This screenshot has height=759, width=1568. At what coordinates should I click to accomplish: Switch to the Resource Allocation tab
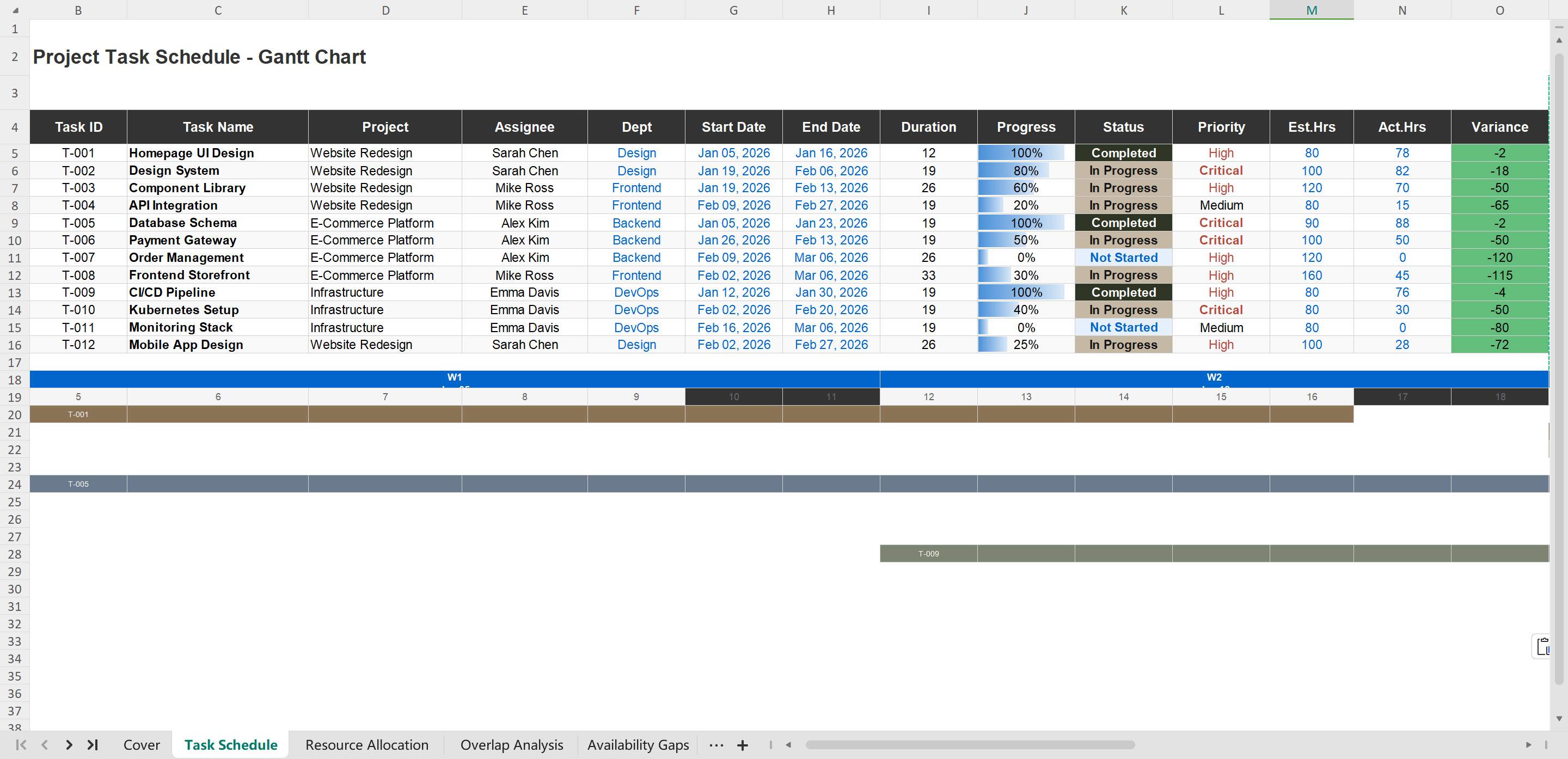(367, 745)
